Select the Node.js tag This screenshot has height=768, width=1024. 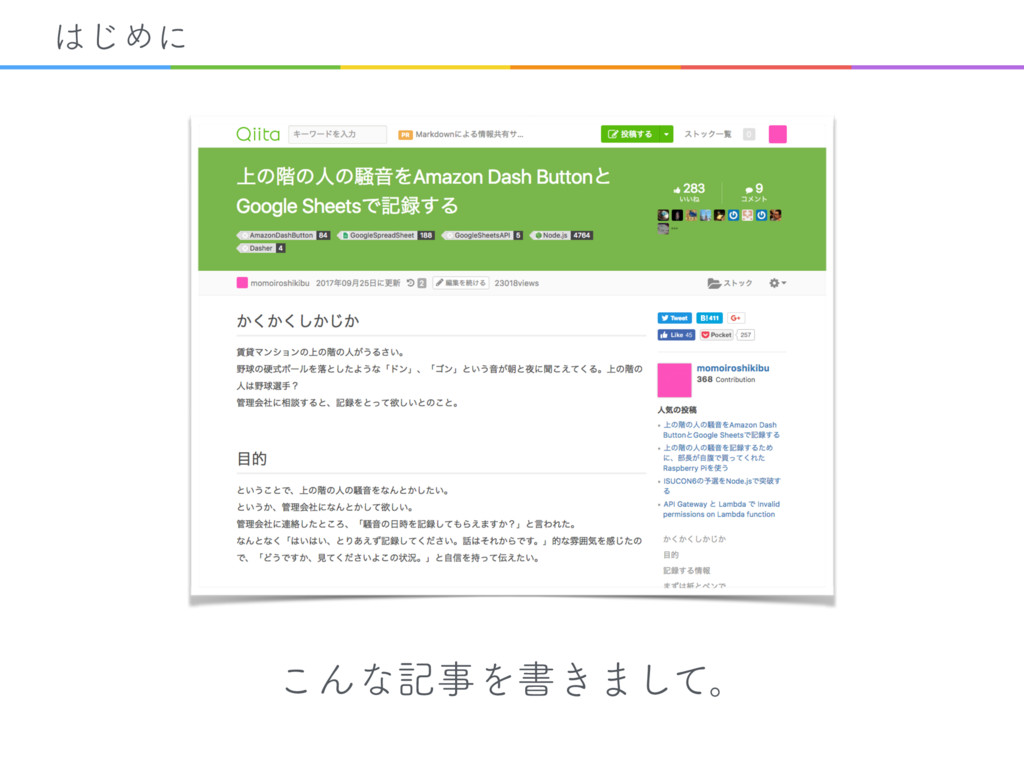[561, 235]
